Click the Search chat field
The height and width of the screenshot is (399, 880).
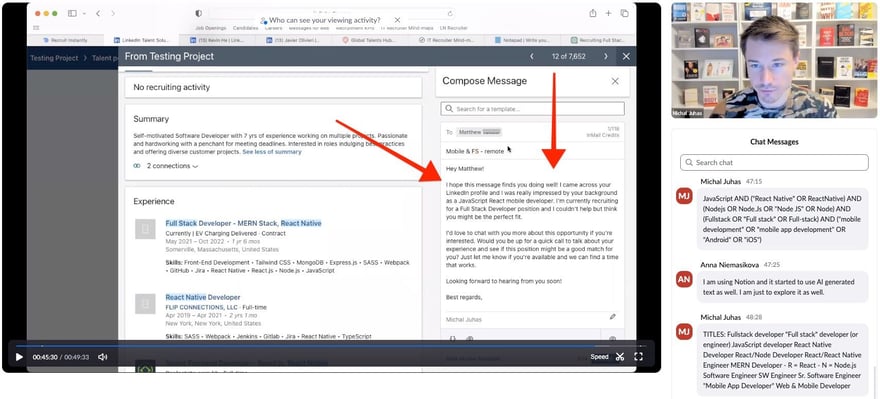[774, 162]
